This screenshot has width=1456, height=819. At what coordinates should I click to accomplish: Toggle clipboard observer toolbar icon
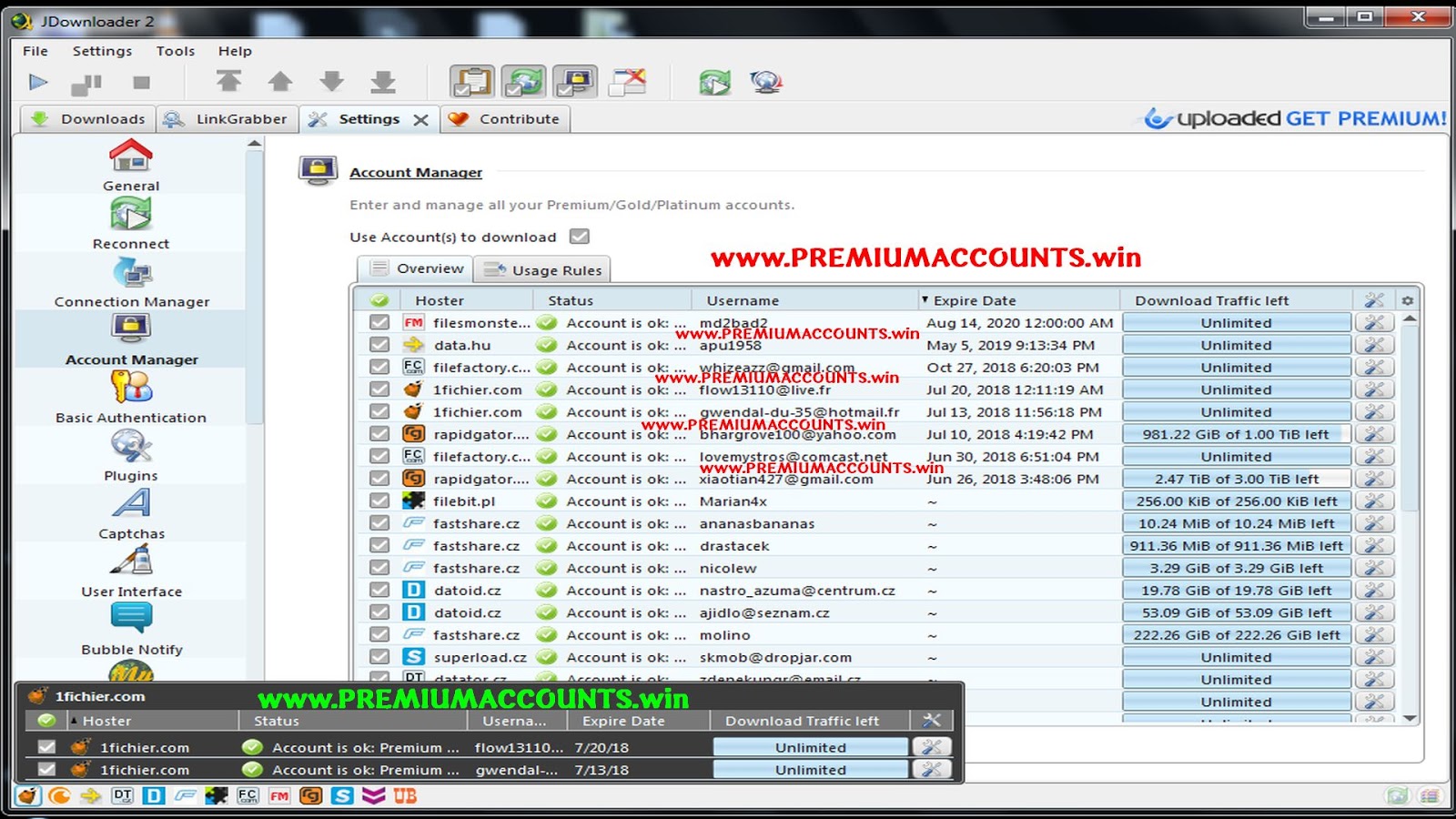coord(472,82)
